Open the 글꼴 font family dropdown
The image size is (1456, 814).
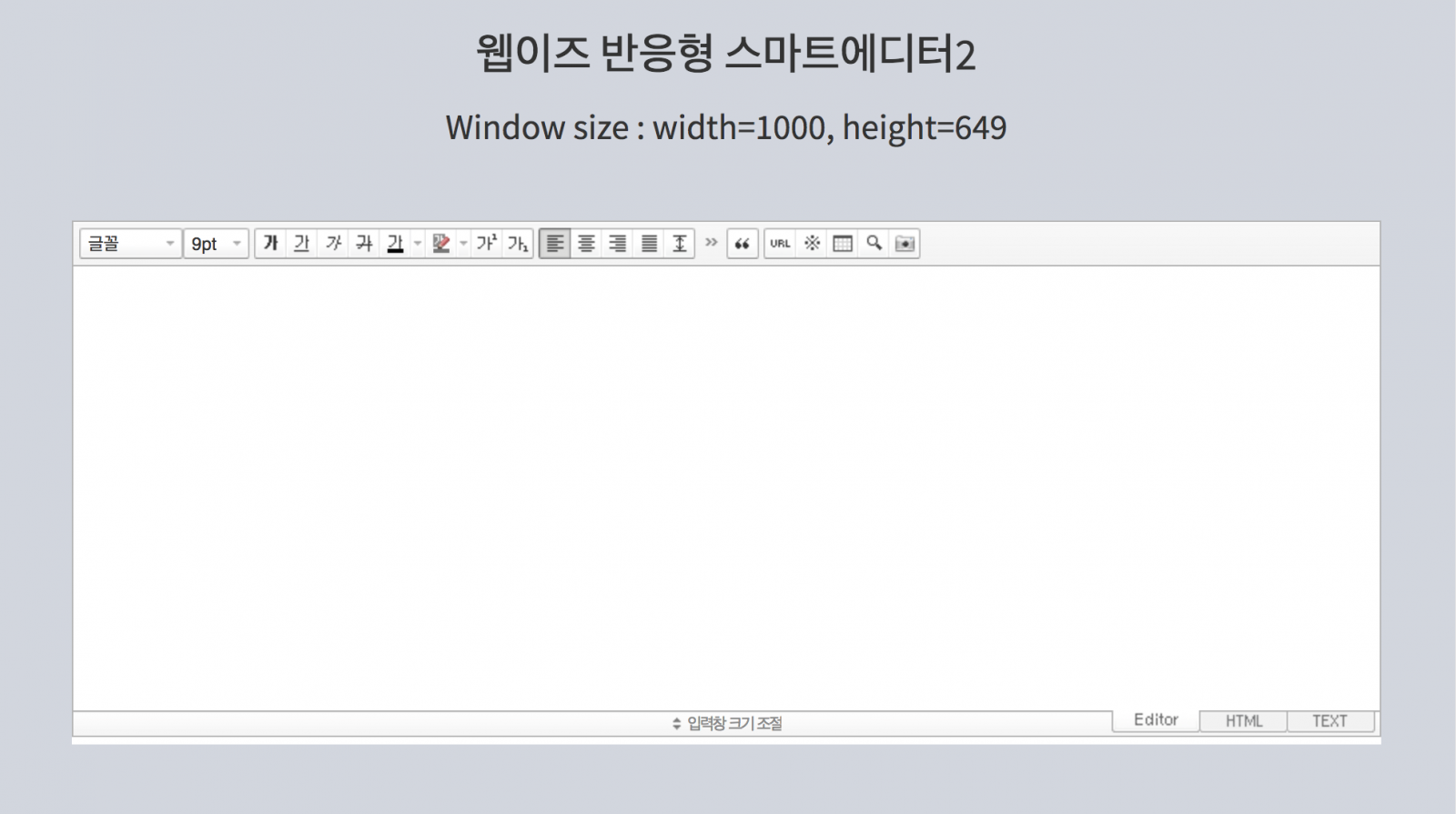(x=130, y=244)
